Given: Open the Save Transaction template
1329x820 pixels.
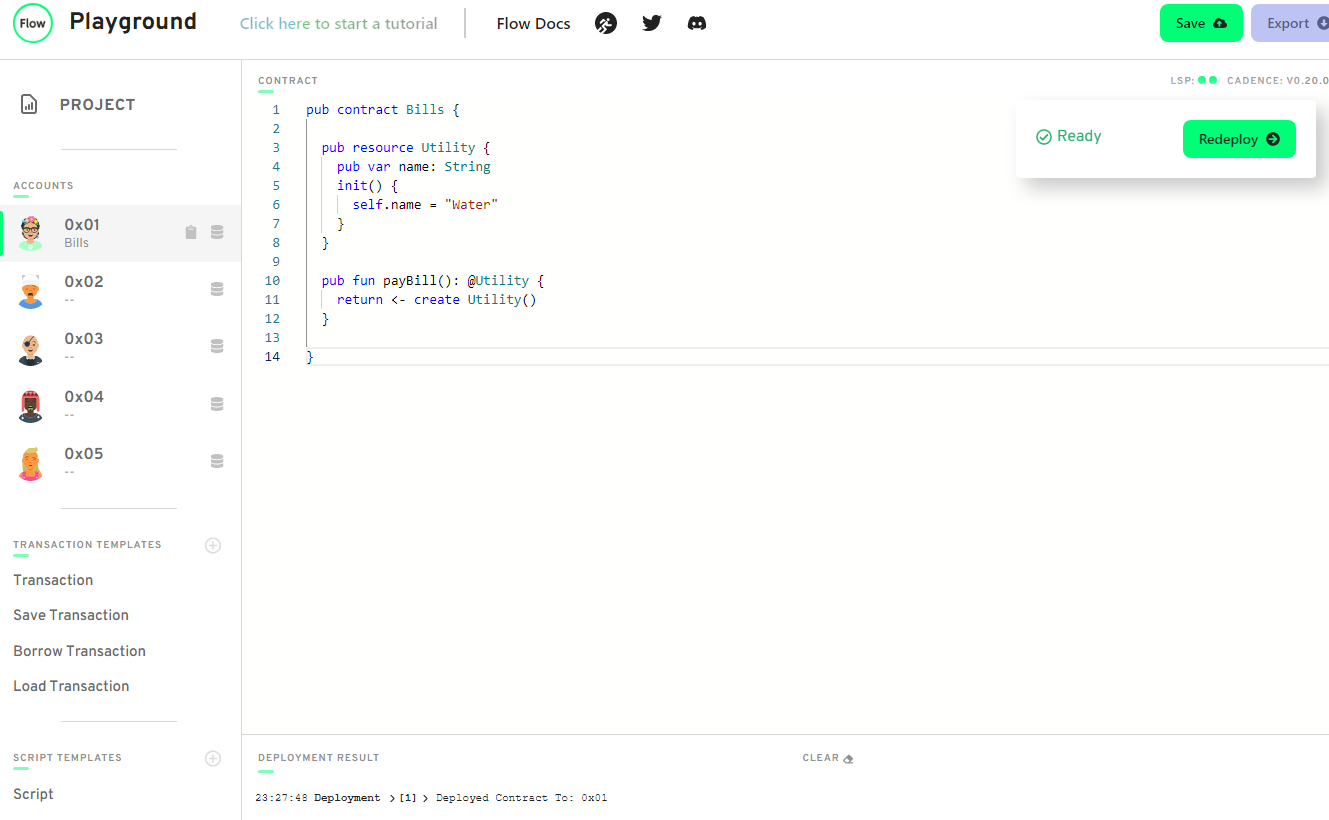Looking at the screenshot, I should point(71,615).
